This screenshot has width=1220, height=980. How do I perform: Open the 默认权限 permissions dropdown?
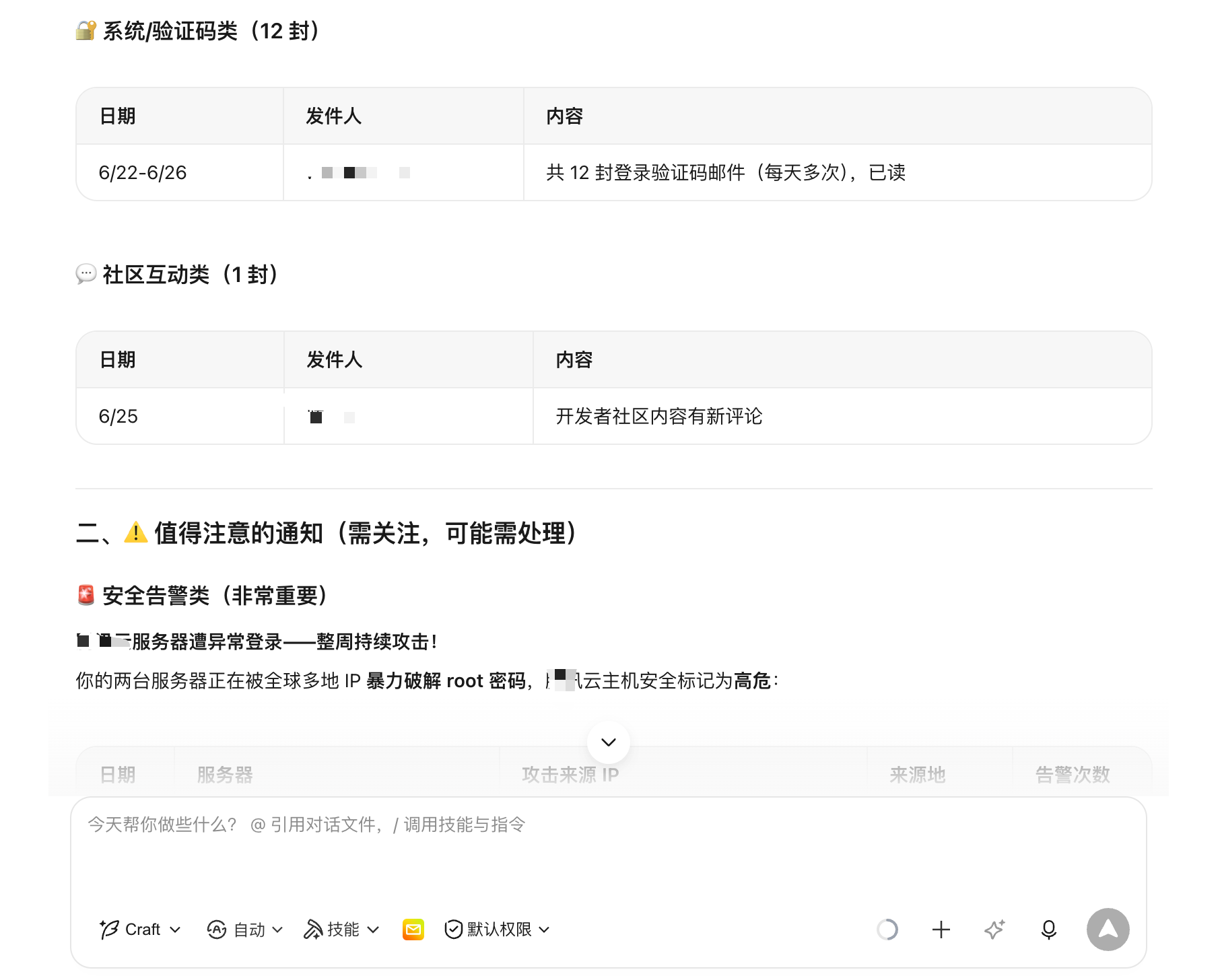(x=498, y=930)
